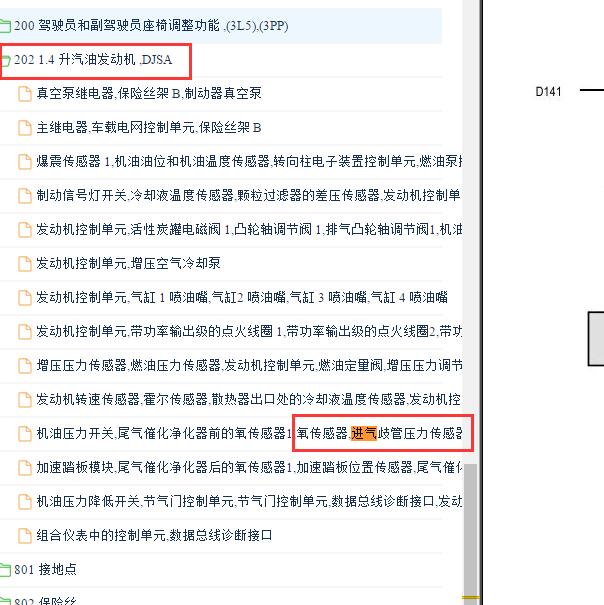Open 主继电器,车载电网控制单元,保险丝架 B
Viewport: 604px width, 605px height.
(x=149, y=127)
